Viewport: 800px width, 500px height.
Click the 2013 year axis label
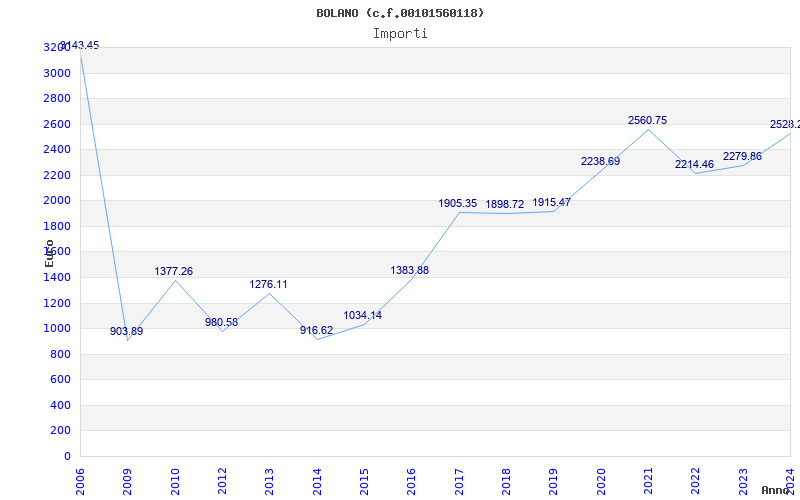click(269, 482)
